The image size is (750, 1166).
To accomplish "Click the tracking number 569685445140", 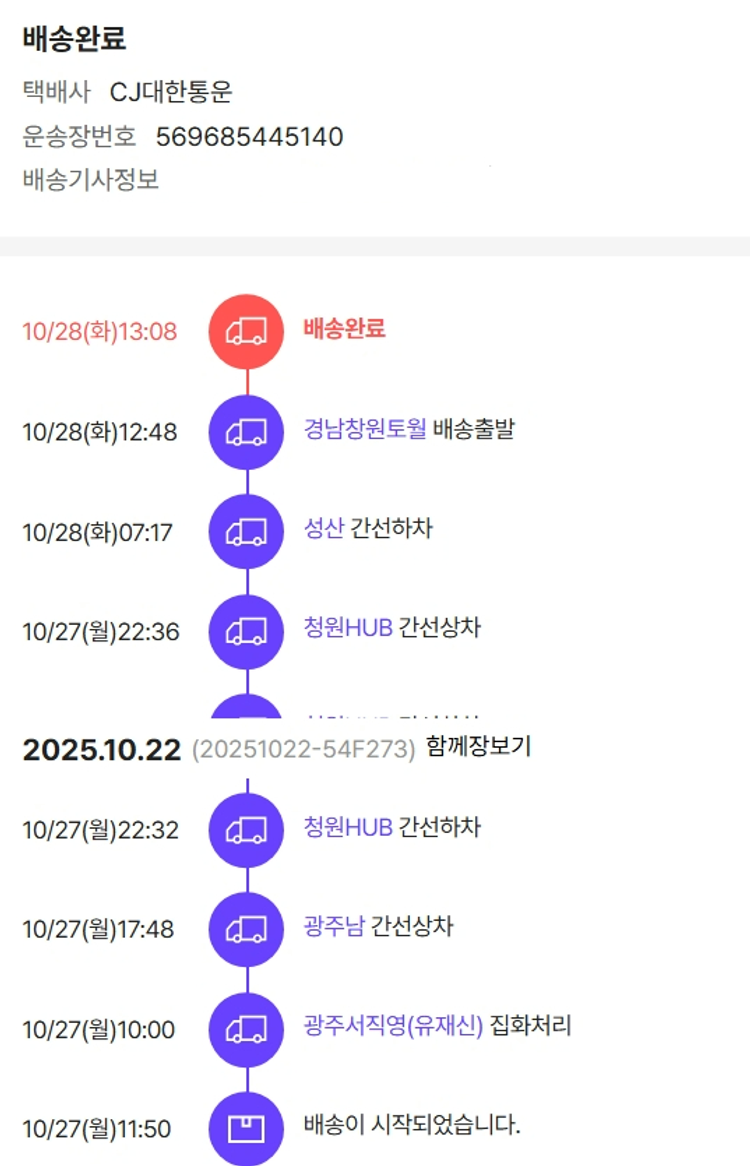I will (249, 137).
